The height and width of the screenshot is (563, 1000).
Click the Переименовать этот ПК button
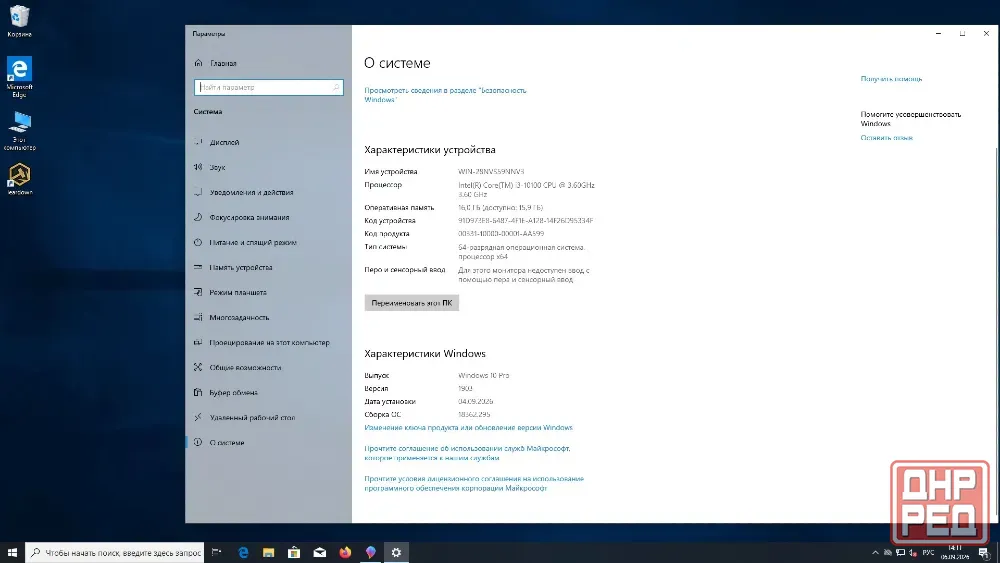pos(411,303)
